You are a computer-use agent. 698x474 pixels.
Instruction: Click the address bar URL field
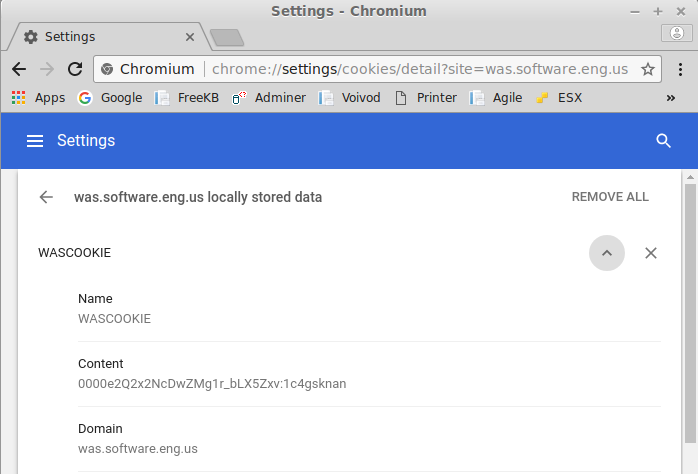tap(420, 69)
